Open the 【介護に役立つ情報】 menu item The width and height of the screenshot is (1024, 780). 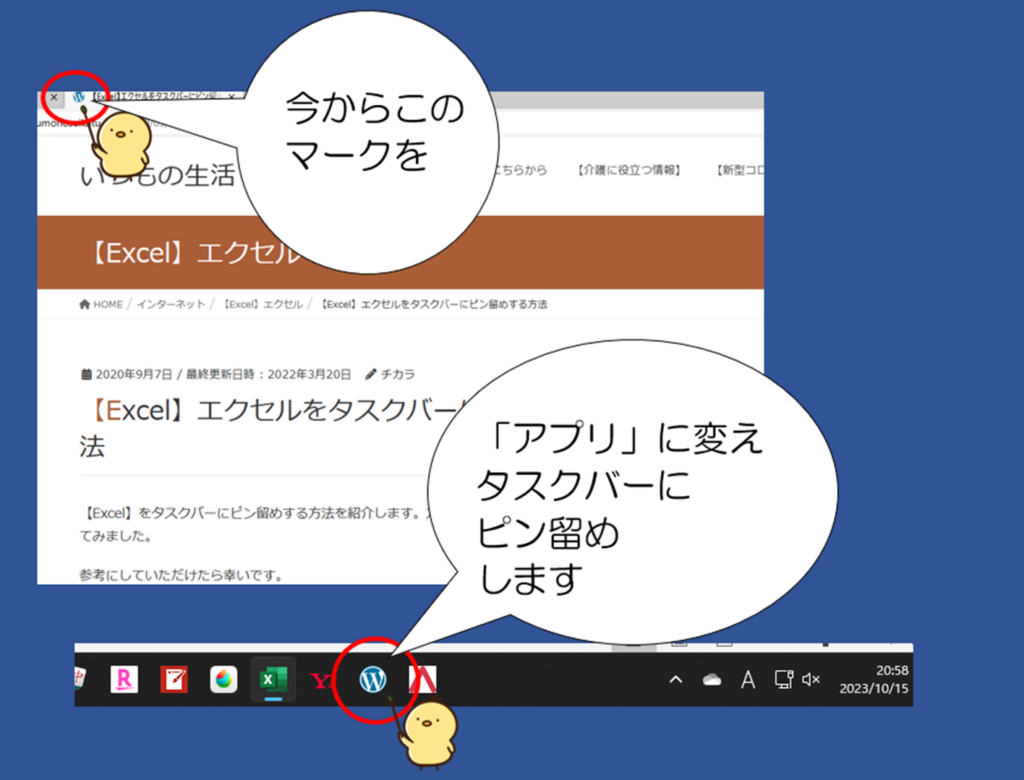click(629, 170)
